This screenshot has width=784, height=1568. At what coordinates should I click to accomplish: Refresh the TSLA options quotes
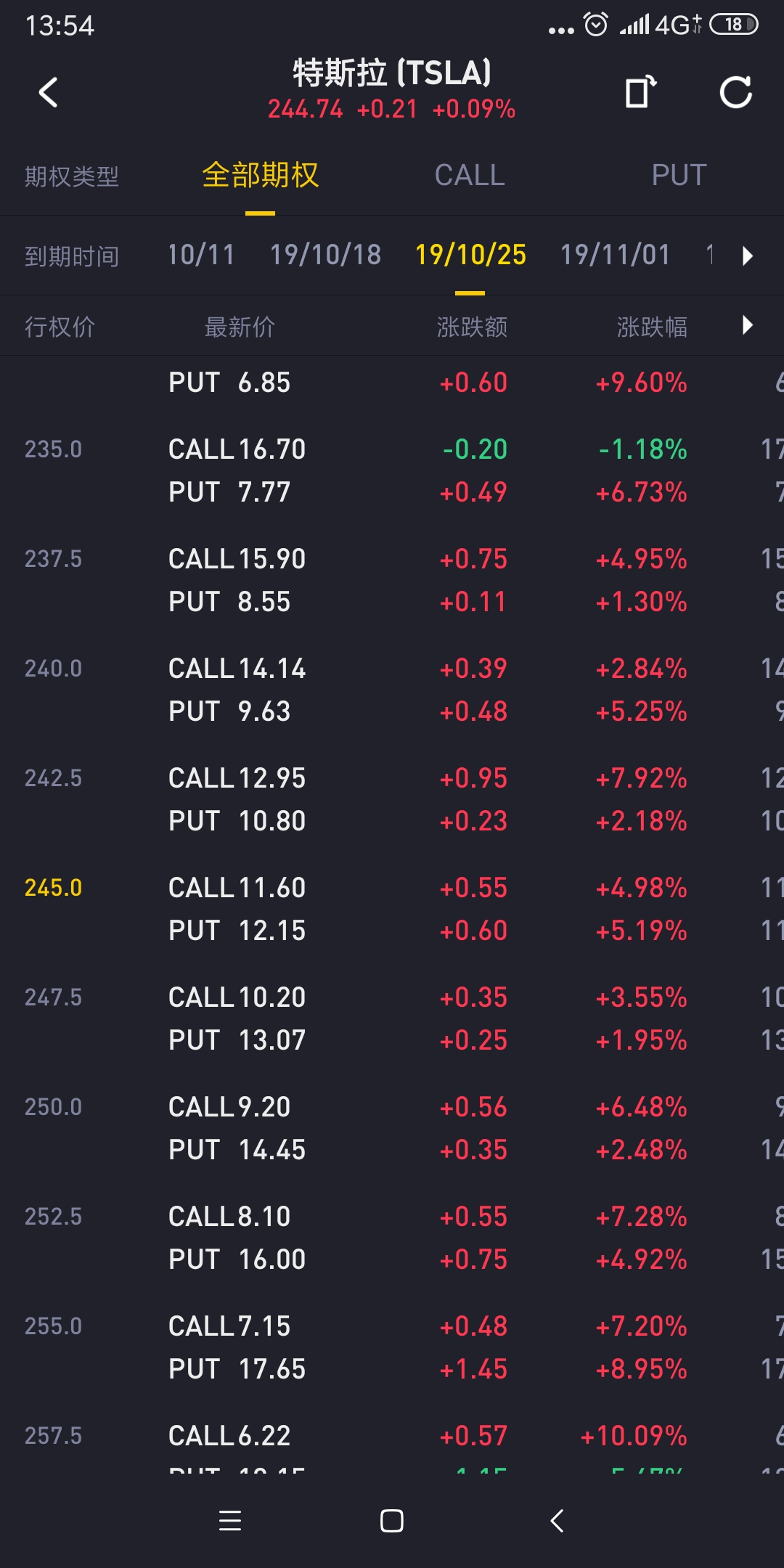tap(735, 92)
